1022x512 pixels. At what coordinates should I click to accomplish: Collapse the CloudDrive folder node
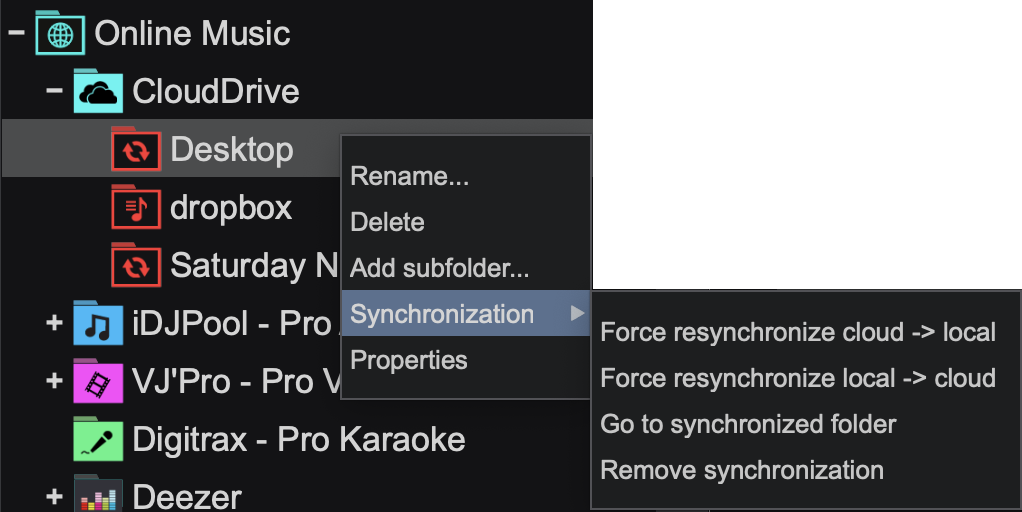click(54, 92)
